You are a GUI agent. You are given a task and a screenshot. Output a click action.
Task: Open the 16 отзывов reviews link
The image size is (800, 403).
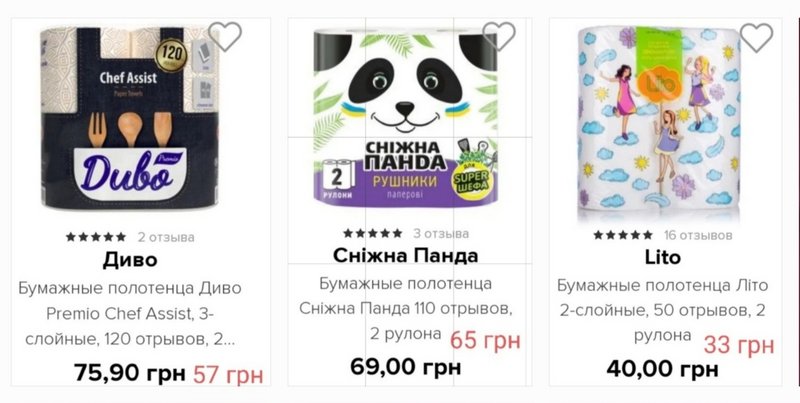pyautogui.click(x=698, y=235)
